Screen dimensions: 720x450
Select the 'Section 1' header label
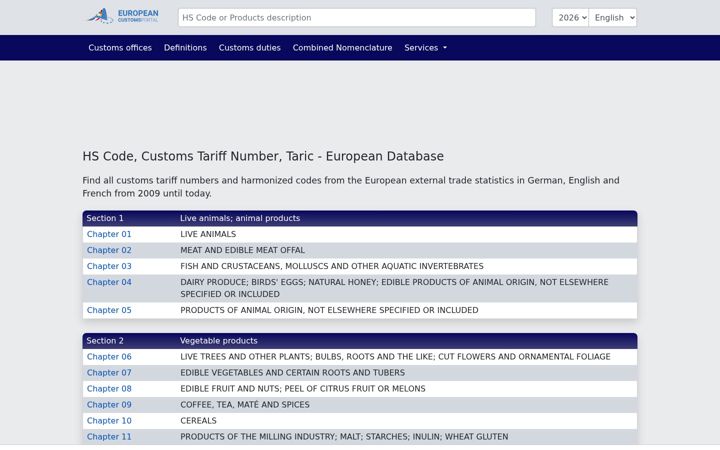(x=105, y=219)
